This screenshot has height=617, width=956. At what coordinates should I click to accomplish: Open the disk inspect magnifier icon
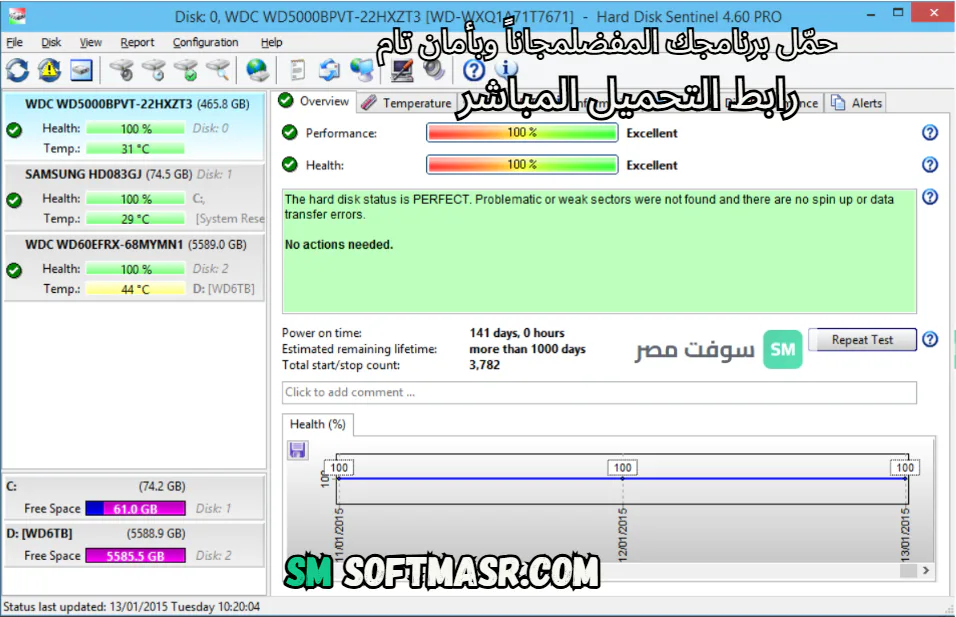tap(218, 71)
